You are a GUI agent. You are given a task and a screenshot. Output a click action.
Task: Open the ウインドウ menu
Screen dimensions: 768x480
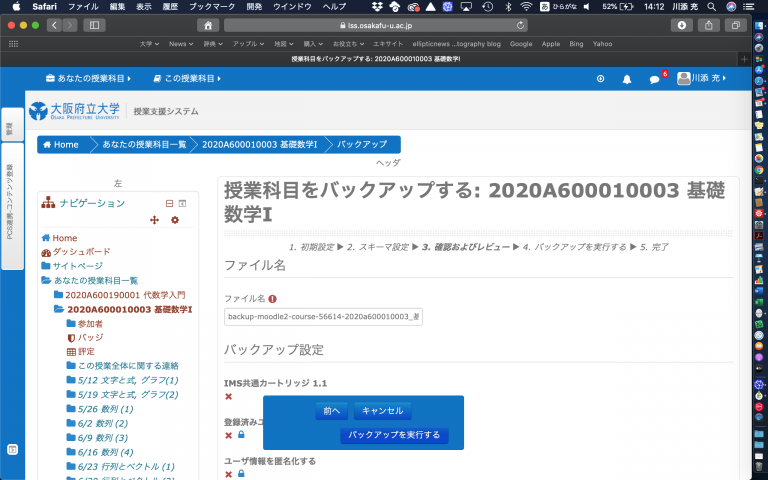[x=292, y=7]
